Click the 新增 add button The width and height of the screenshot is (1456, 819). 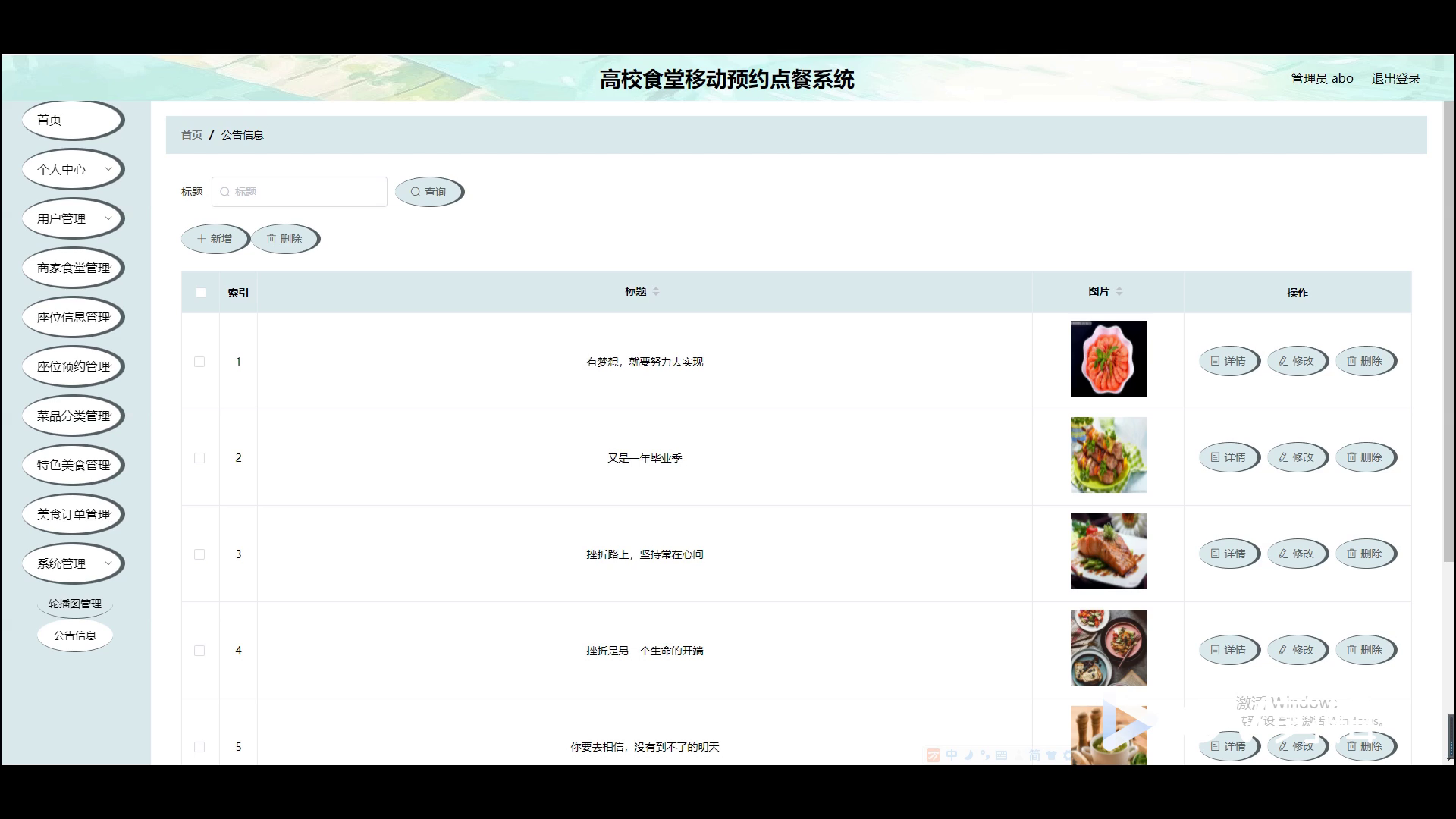(215, 239)
